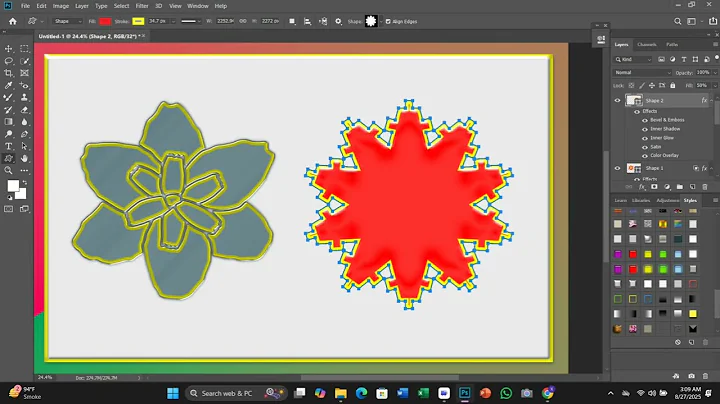720x404 pixels.
Task: Select the Gradient tool
Action: (8, 122)
